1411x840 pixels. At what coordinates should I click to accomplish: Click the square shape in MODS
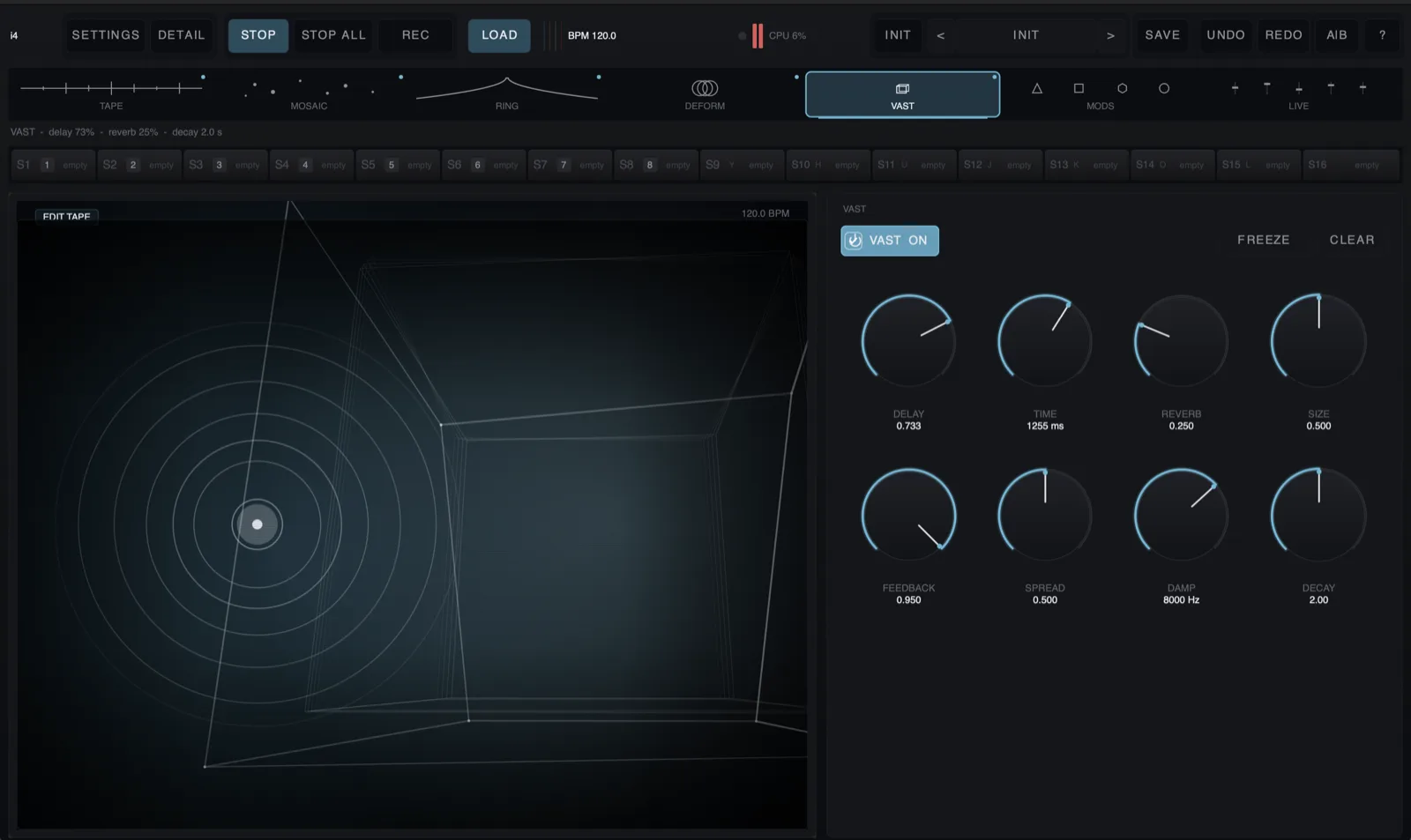point(1079,88)
